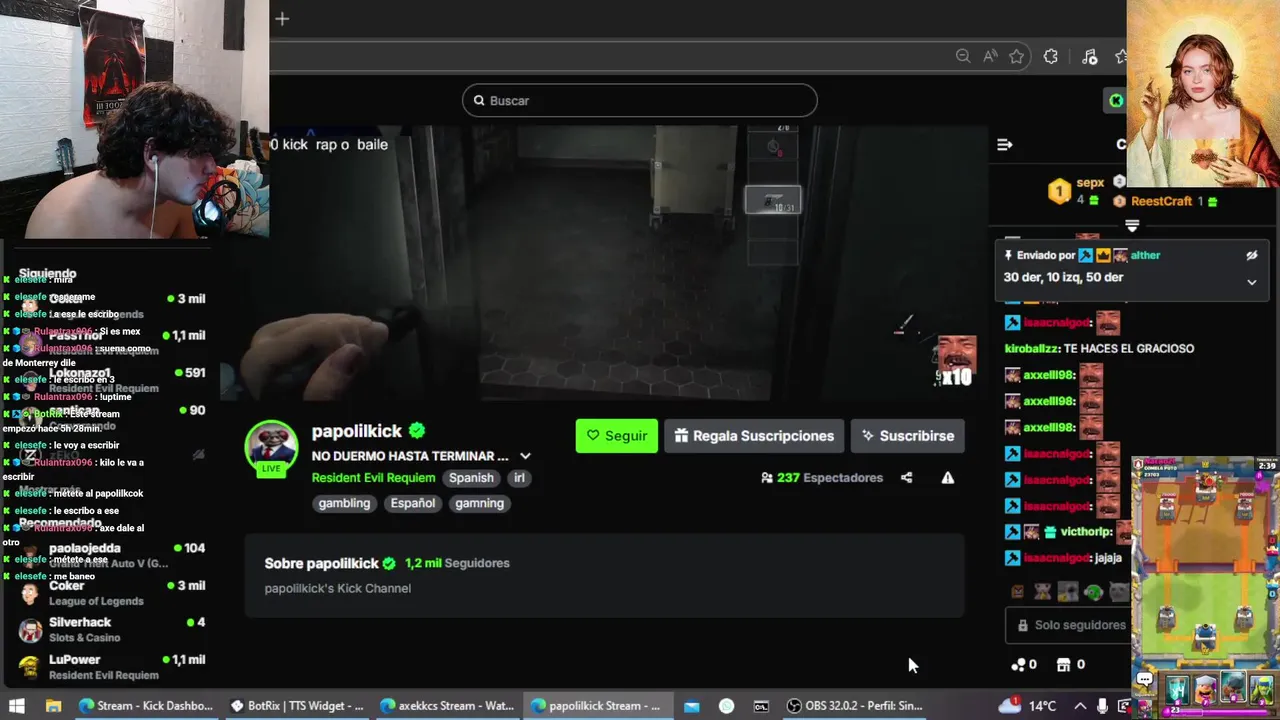The height and width of the screenshot is (720, 1280).
Task: Click Regala Suscripciones button
Action: [x=754, y=436]
